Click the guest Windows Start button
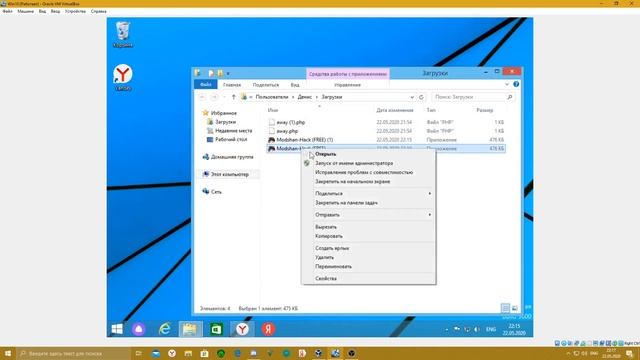Screen dimensions: 640x360 117,329
